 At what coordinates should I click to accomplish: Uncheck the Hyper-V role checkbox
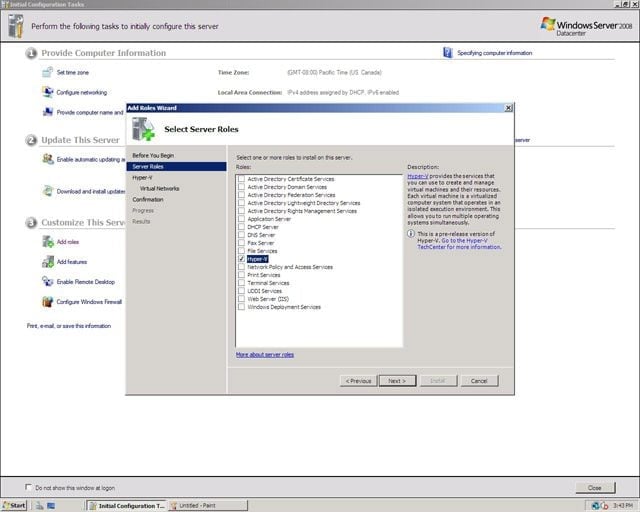(x=242, y=259)
